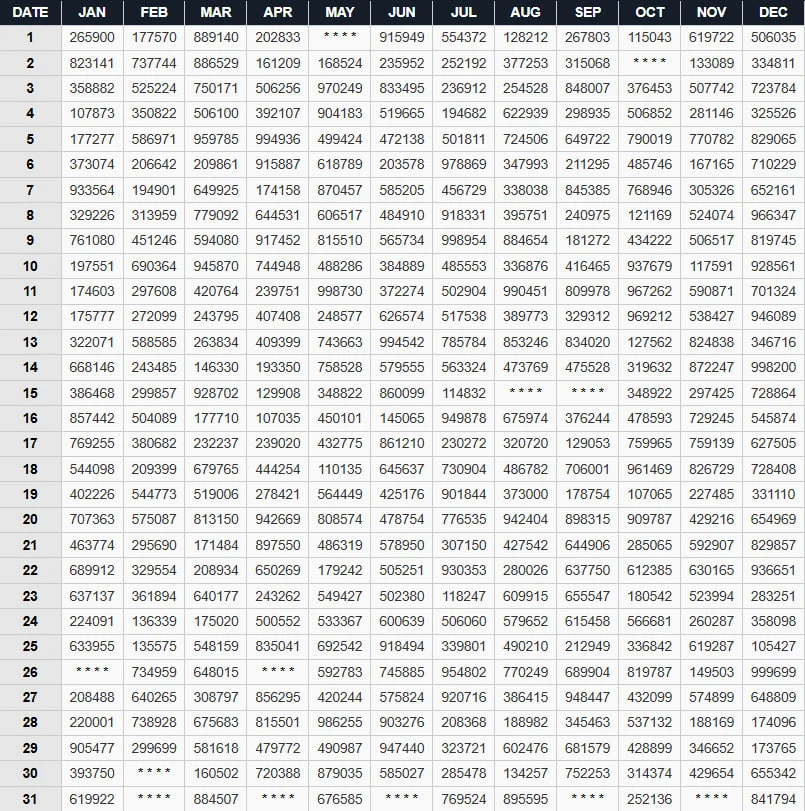This screenshot has height=811, width=805.
Task: Select cell value 373000
Action: click(x=525, y=494)
